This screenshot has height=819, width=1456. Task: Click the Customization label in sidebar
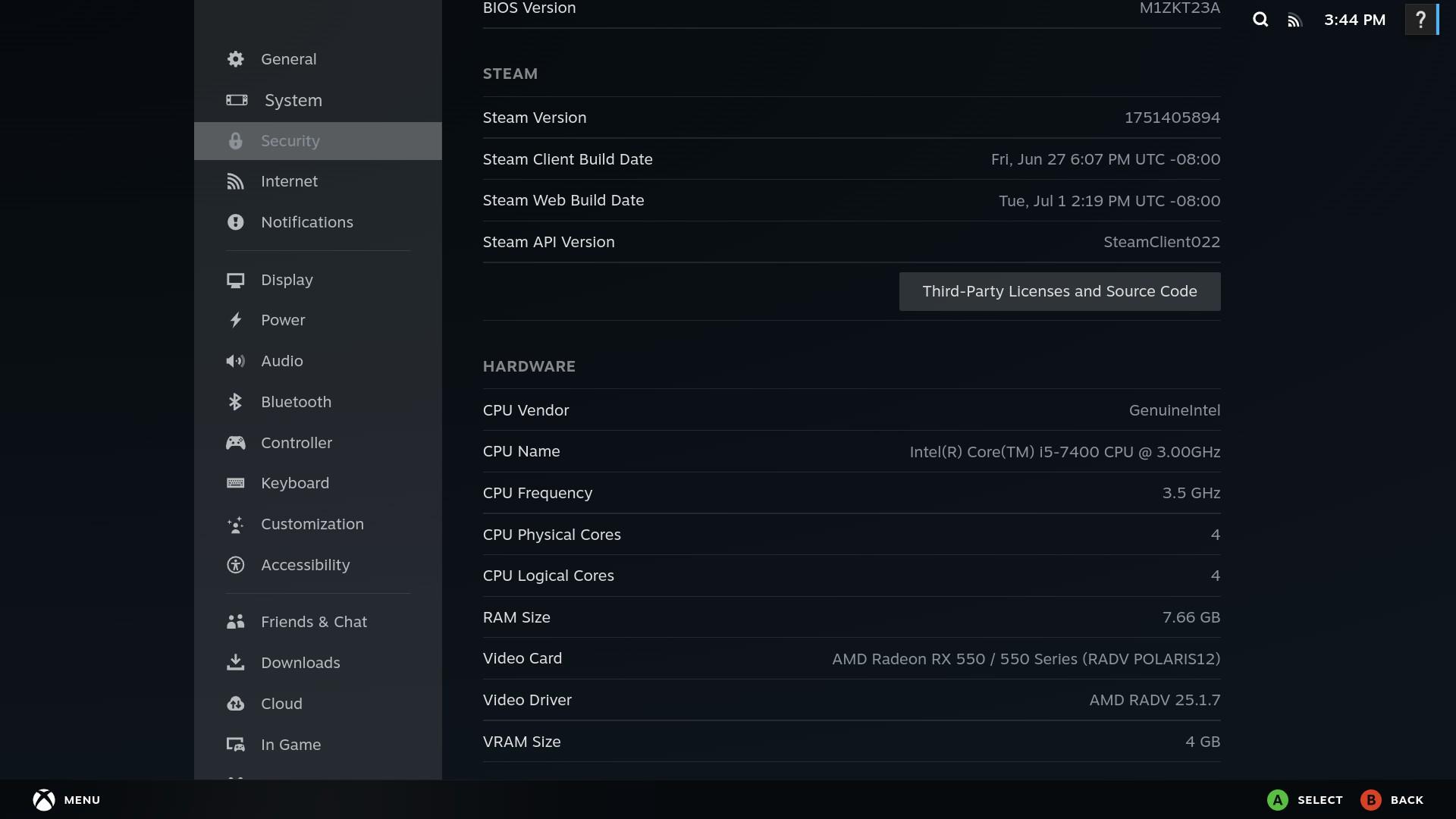point(312,524)
